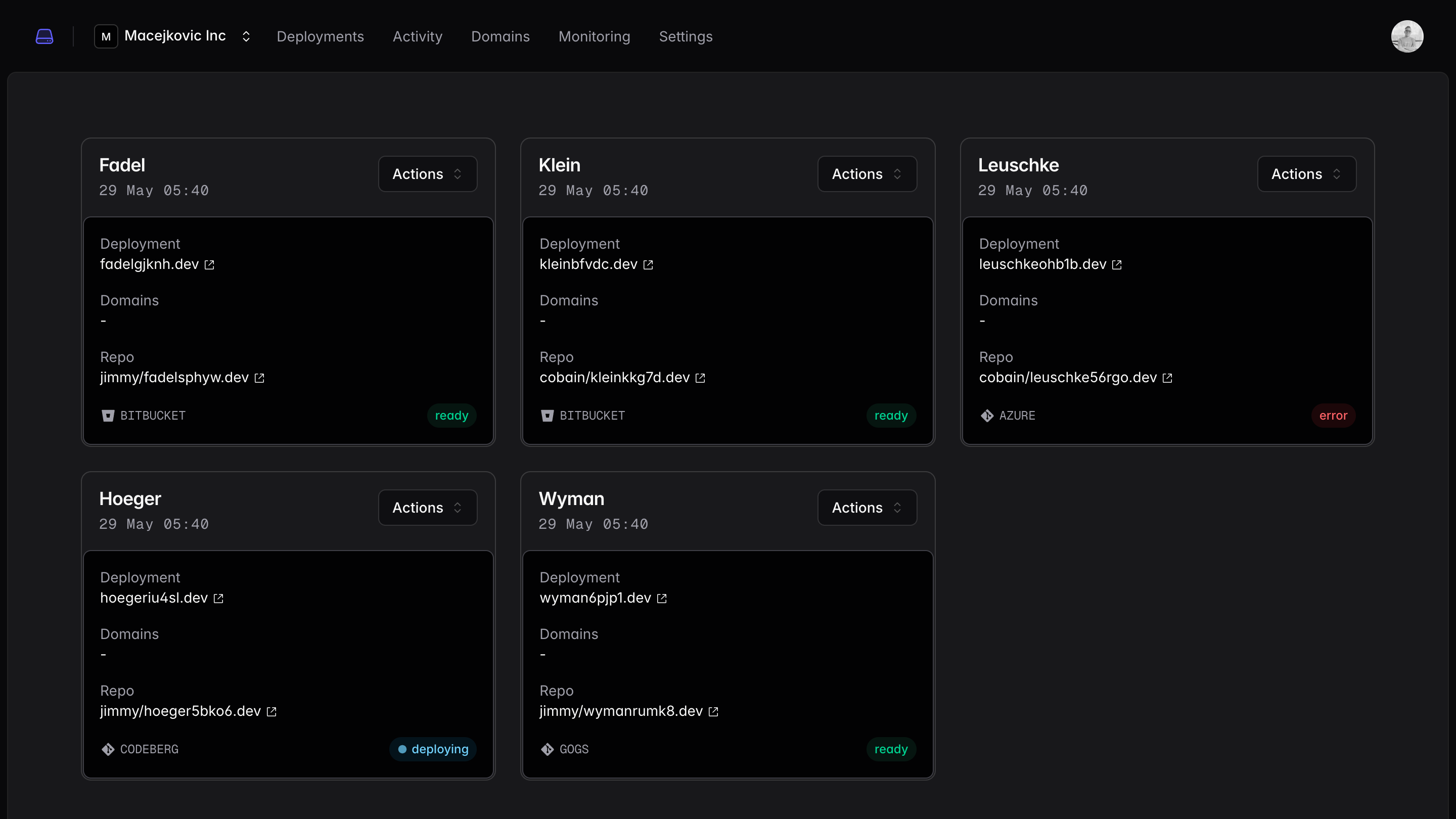Click the Leuschke card title
1456x819 pixels.
coord(1019,165)
